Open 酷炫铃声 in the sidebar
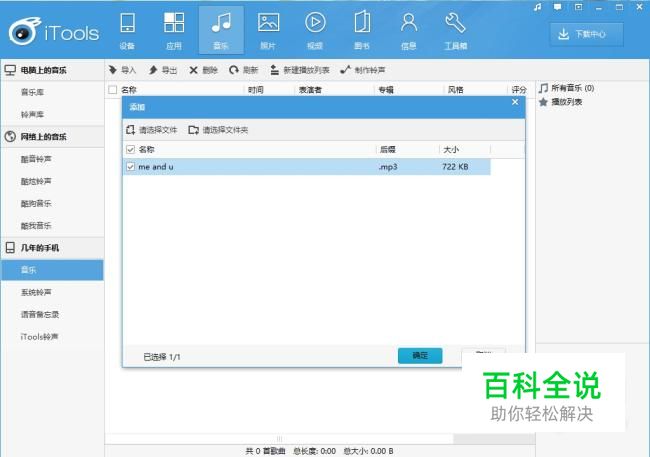Viewport: 650px width, 457px height. point(36,181)
